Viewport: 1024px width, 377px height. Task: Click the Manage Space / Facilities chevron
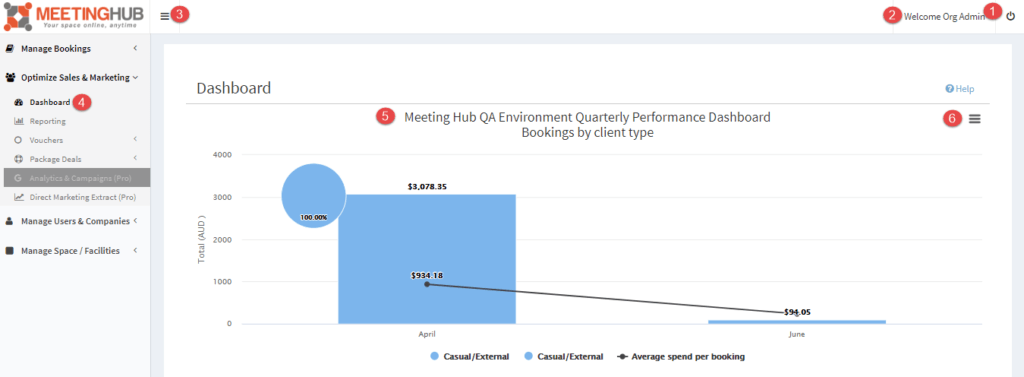click(135, 250)
